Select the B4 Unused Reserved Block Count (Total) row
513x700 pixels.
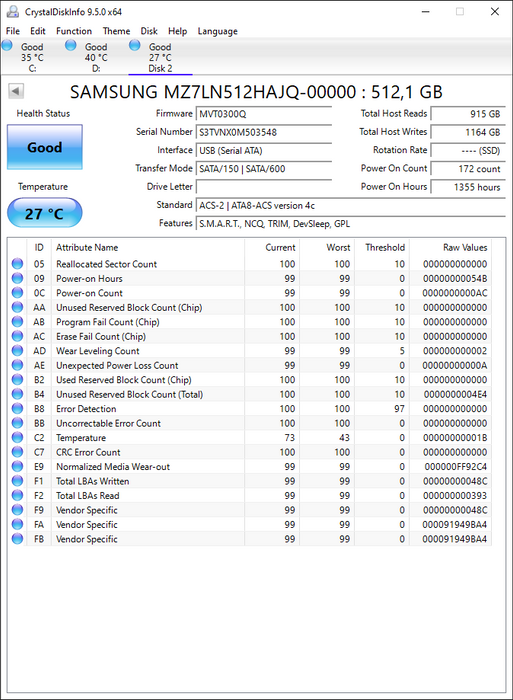(250, 394)
